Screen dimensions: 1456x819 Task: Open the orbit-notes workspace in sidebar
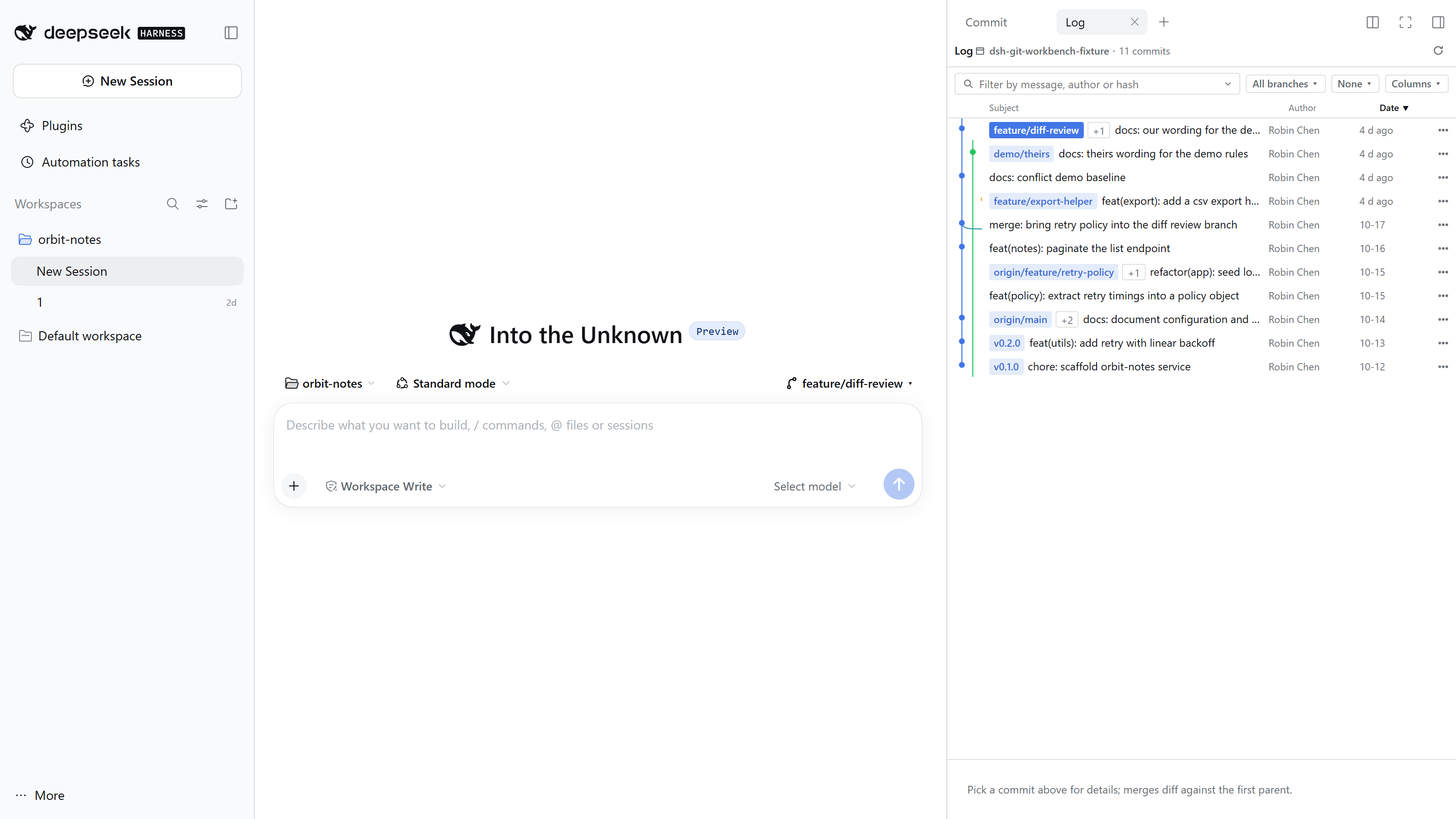127,239
